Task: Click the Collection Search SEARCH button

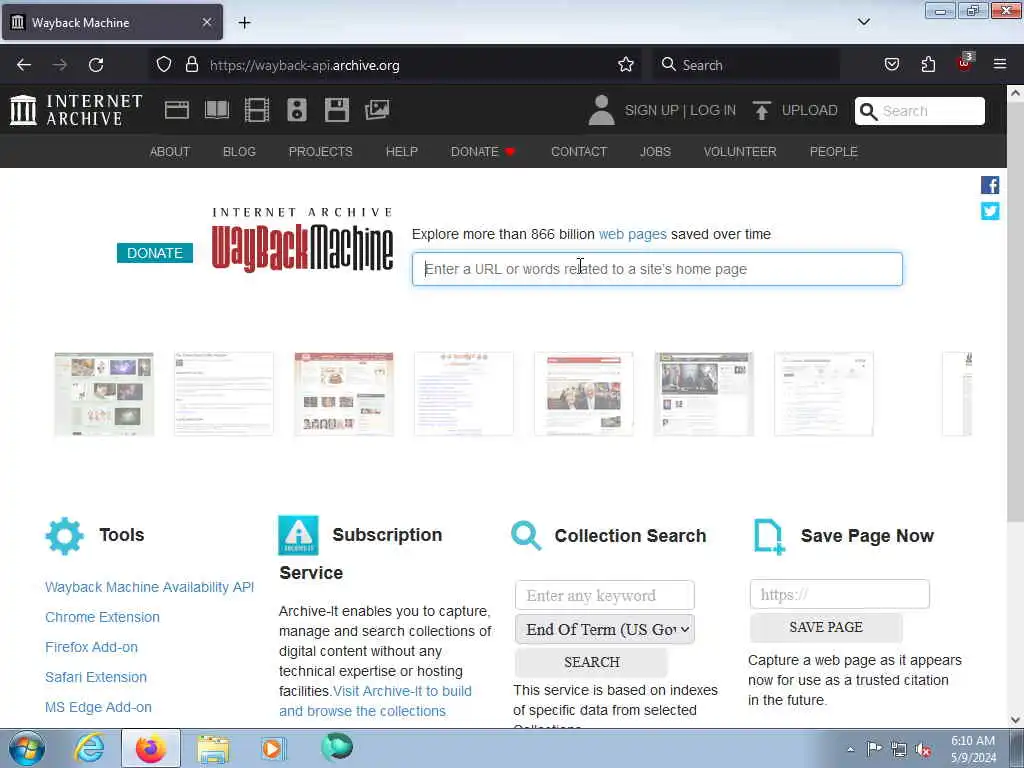Action: pos(592,662)
